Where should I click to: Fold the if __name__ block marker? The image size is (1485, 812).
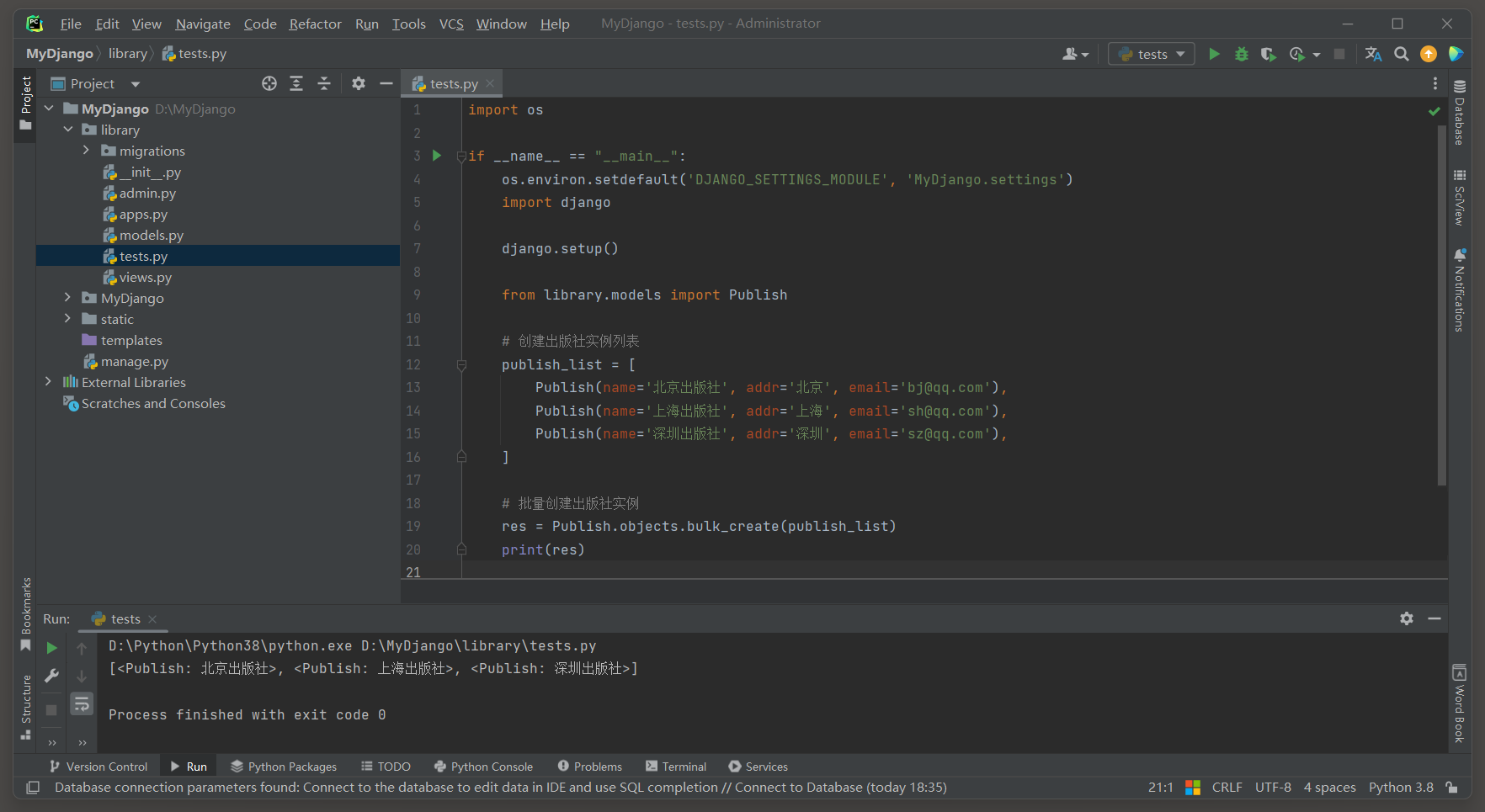point(461,156)
